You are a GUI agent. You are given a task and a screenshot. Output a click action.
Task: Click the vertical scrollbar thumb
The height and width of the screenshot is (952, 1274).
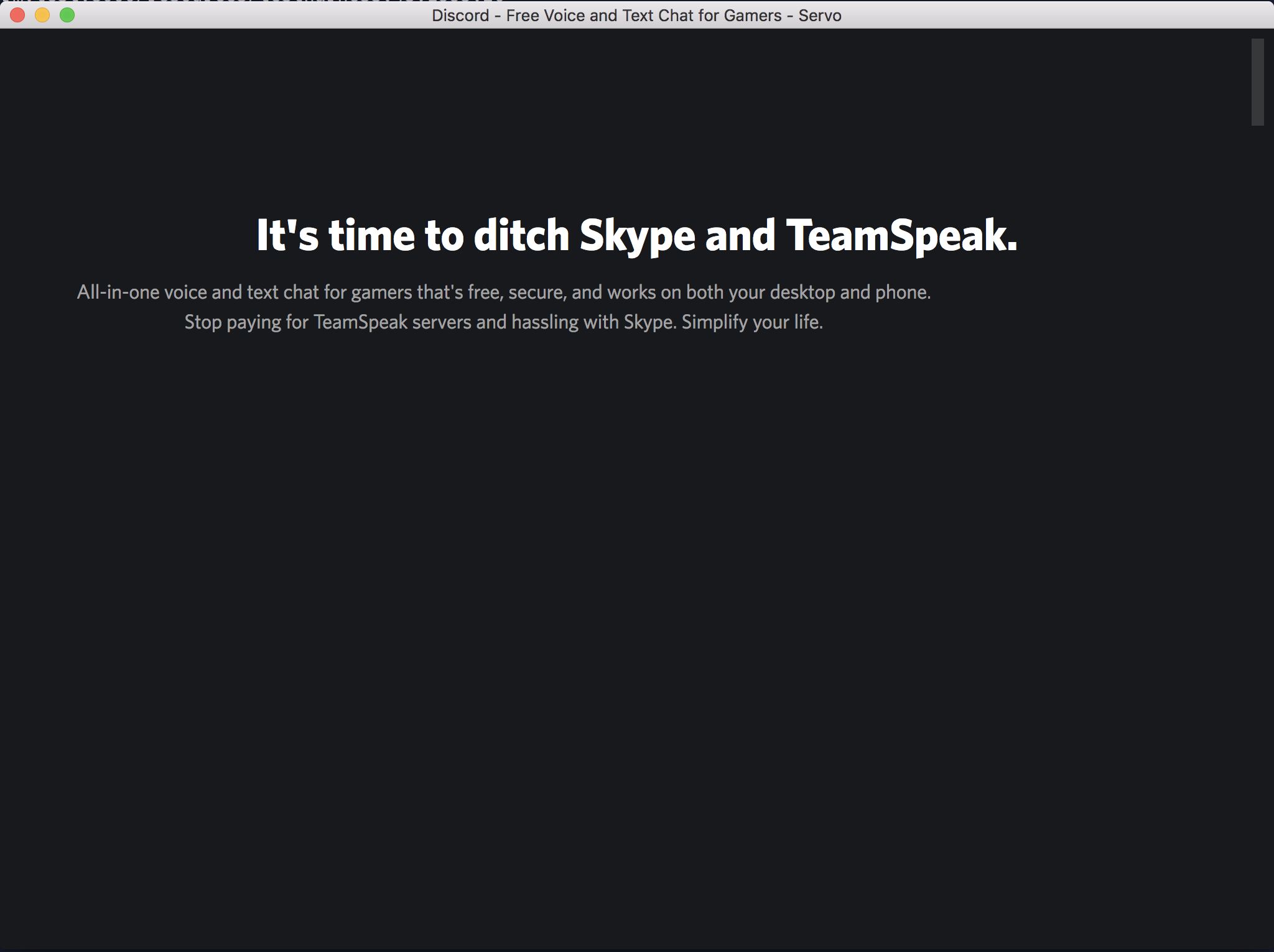[x=1257, y=82]
